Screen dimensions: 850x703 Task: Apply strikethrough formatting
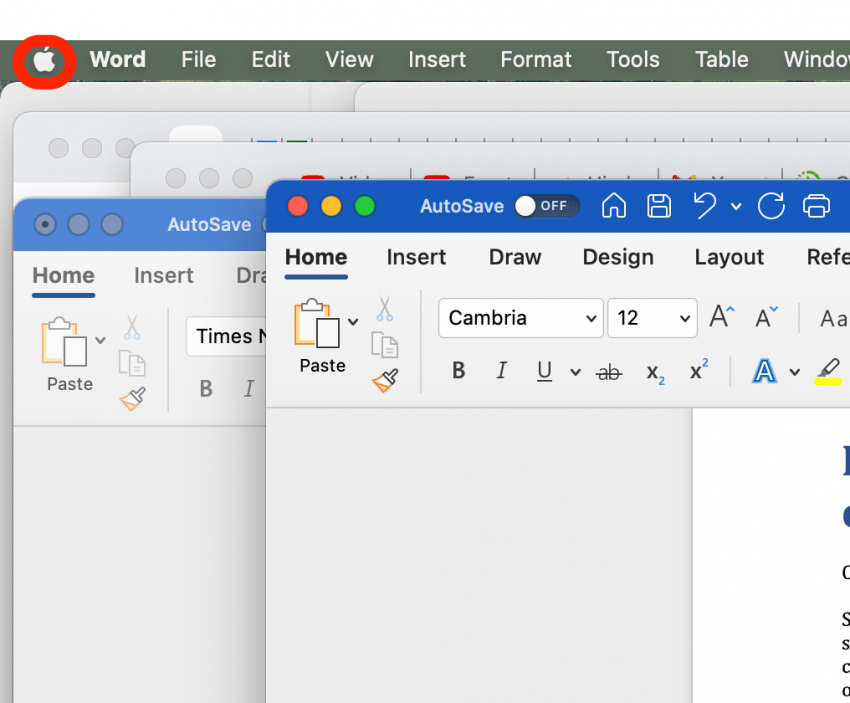tap(609, 372)
